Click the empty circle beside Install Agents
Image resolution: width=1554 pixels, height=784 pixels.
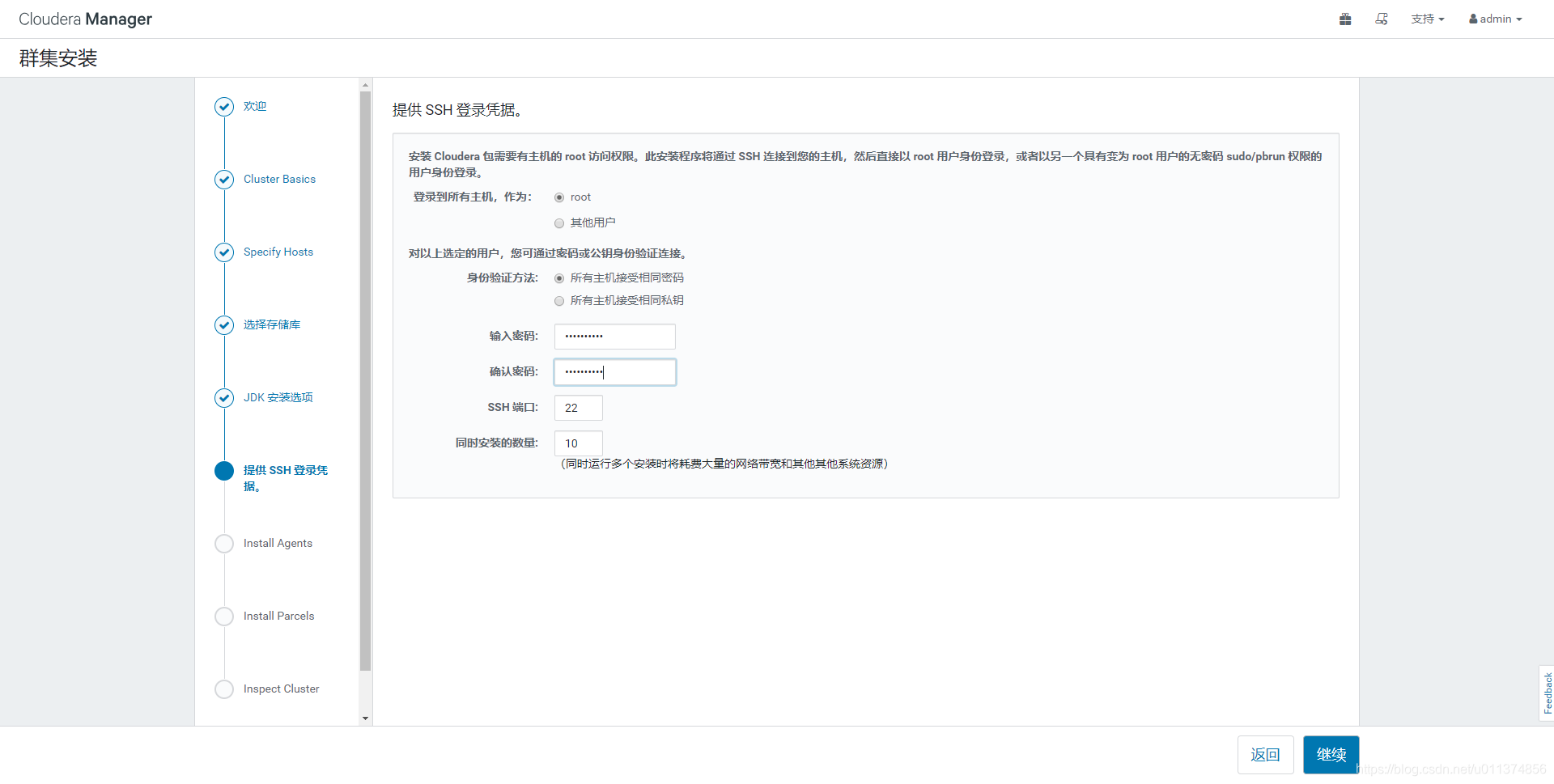click(224, 544)
